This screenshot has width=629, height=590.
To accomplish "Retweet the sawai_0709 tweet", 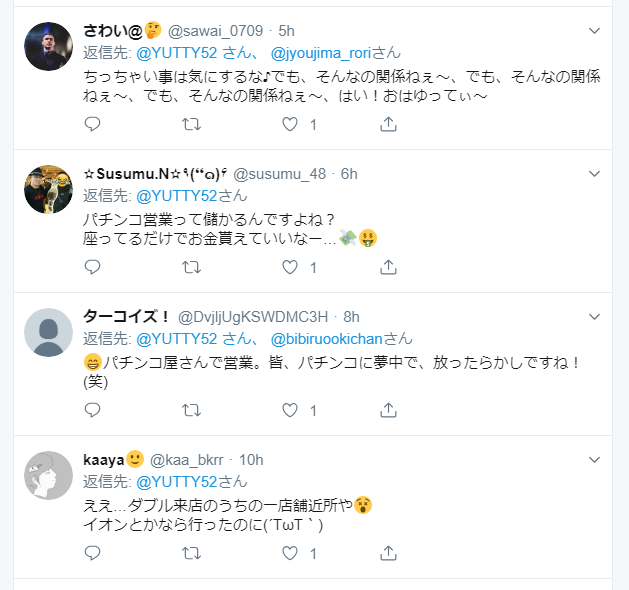I will [191, 124].
